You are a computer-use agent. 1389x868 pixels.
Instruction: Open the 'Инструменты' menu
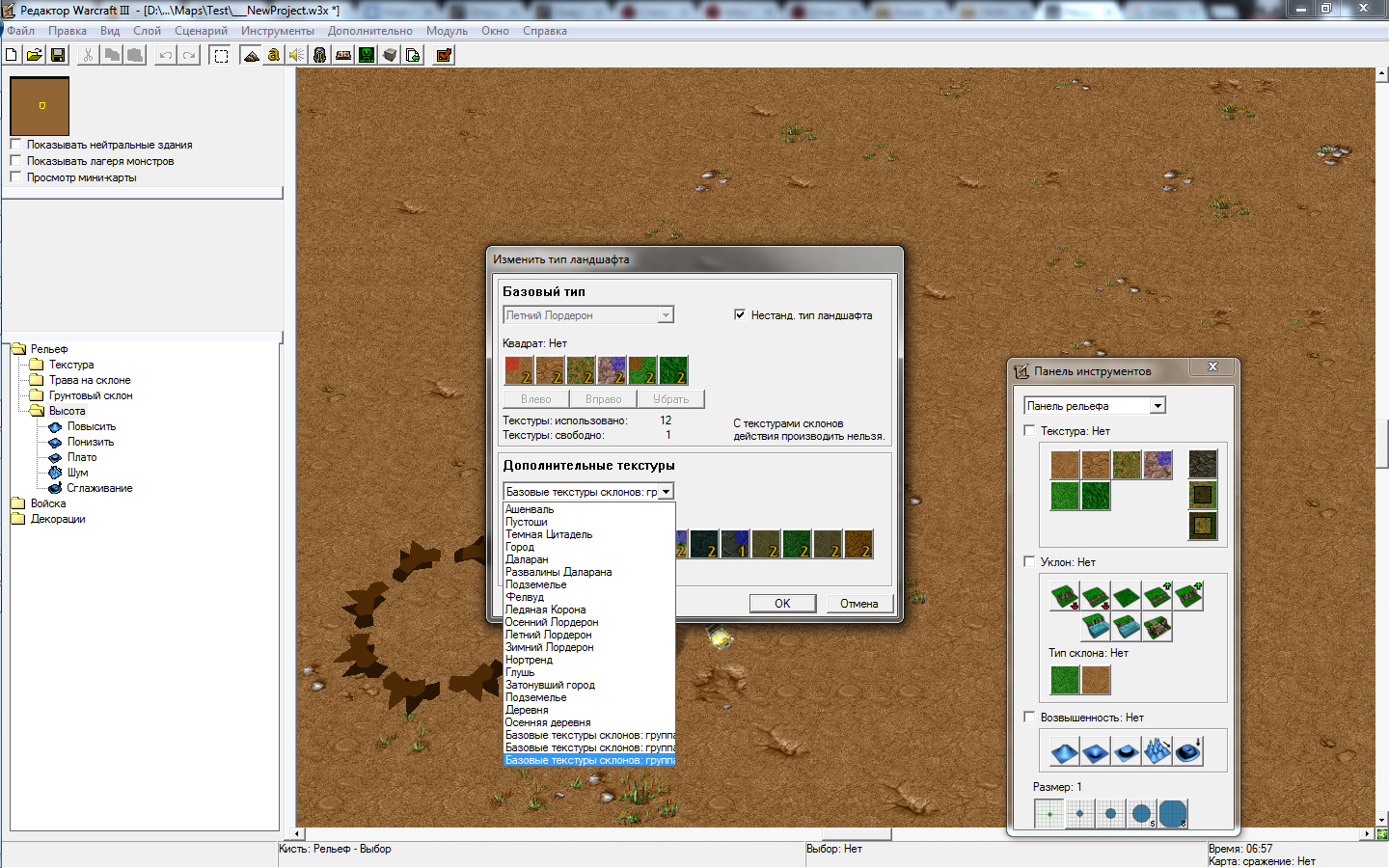(278, 31)
